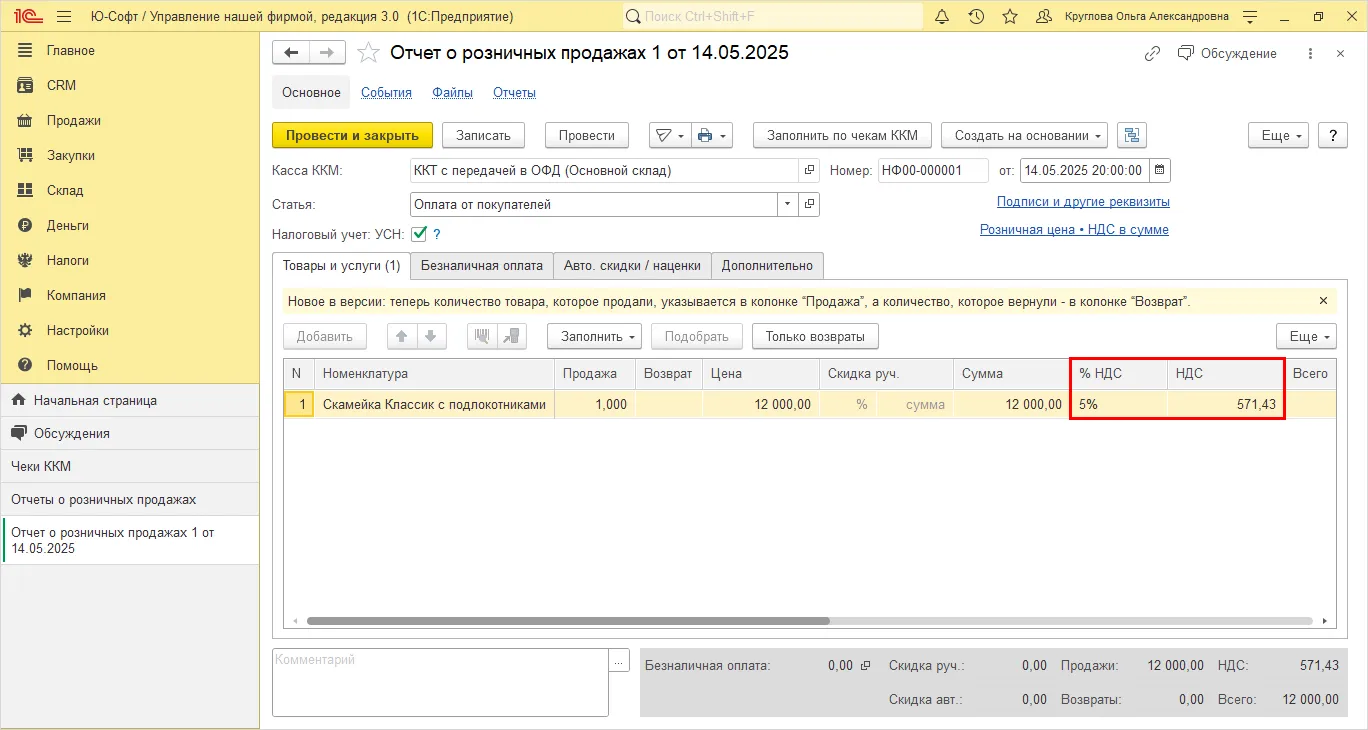Open Авто. скидки / наценки tab
Screen dimensions: 1368x730
tap(632, 265)
